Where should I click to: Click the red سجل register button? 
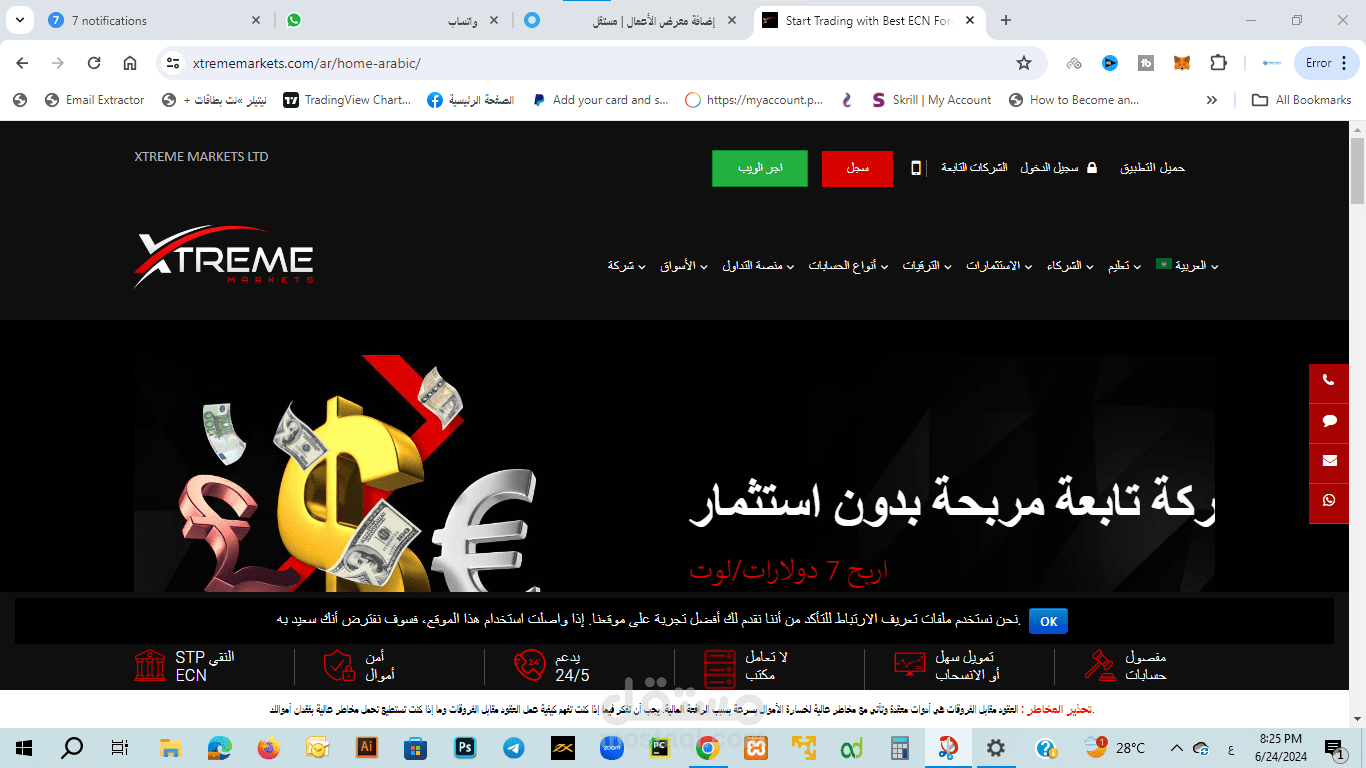857,168
